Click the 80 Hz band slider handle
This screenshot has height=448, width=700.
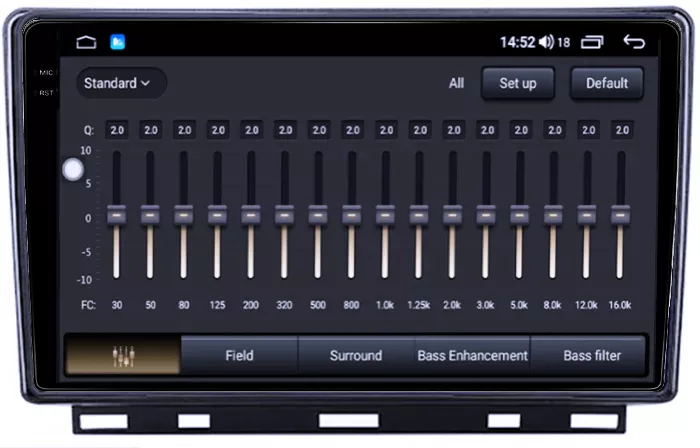pos(183,215)
